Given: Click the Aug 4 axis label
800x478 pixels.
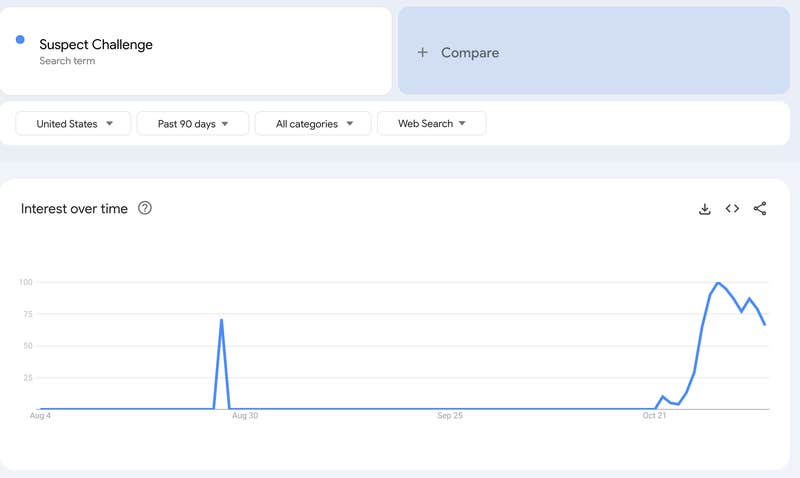Looking at the screenshot, I should point(40,415).
